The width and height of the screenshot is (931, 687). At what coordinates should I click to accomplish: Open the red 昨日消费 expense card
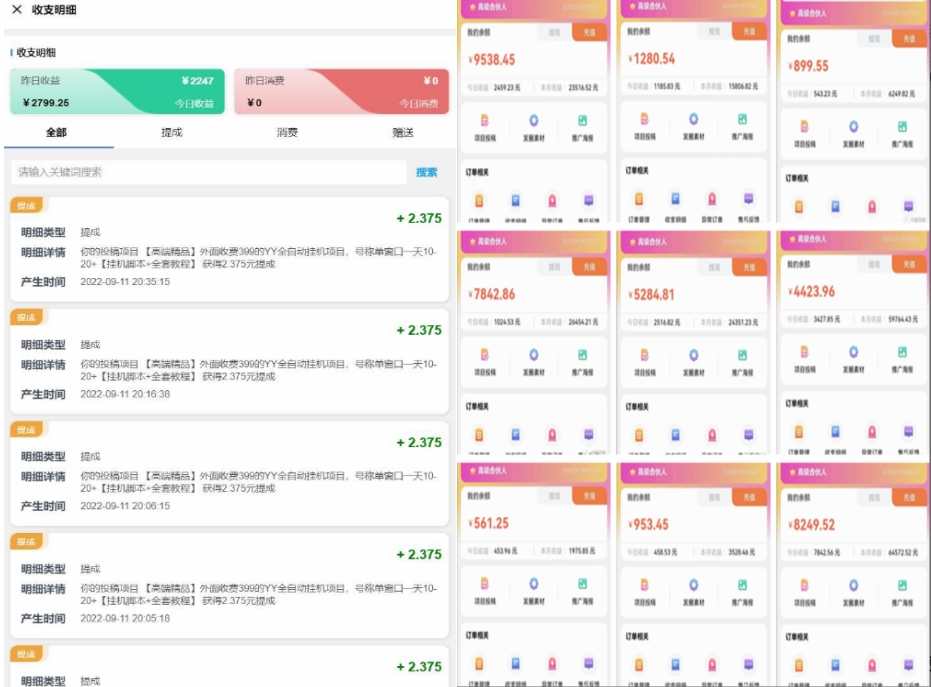(x=341, y=91)
